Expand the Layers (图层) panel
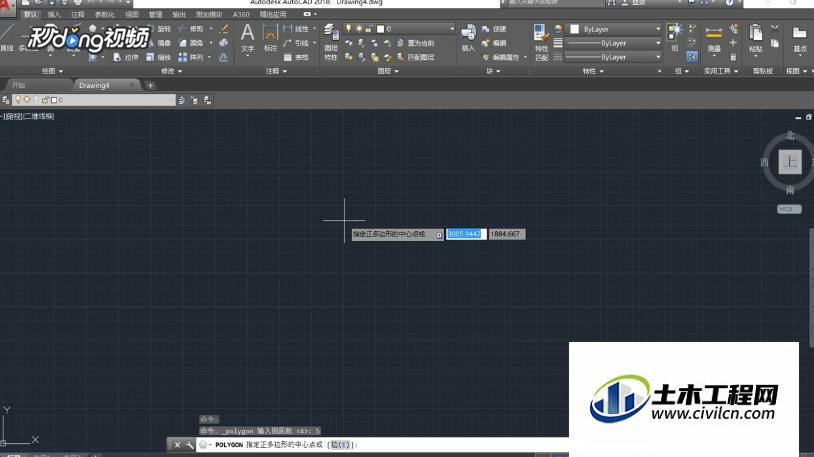This screenshot has width=814, height=457. coord(388,71)
